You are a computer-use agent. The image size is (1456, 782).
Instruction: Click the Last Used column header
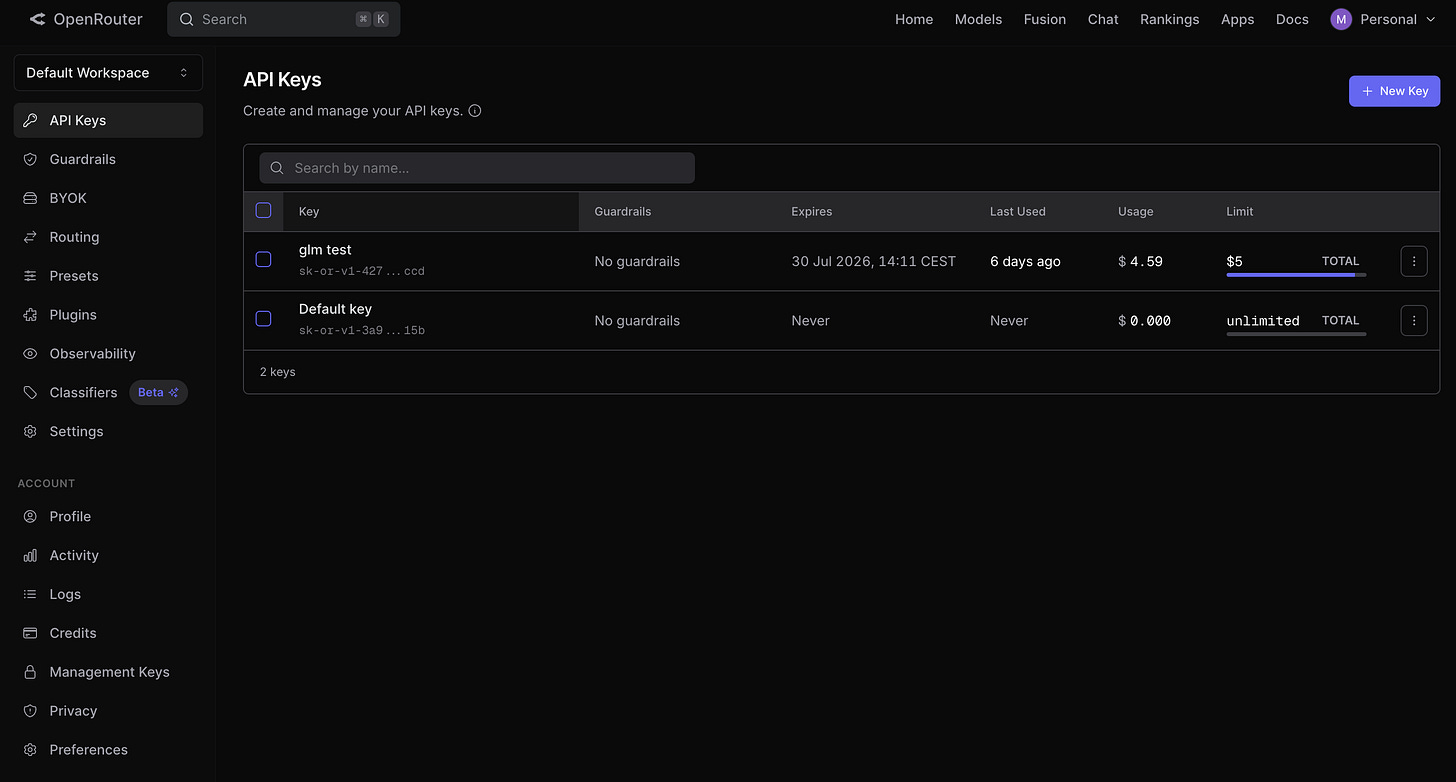(1017, 212)
